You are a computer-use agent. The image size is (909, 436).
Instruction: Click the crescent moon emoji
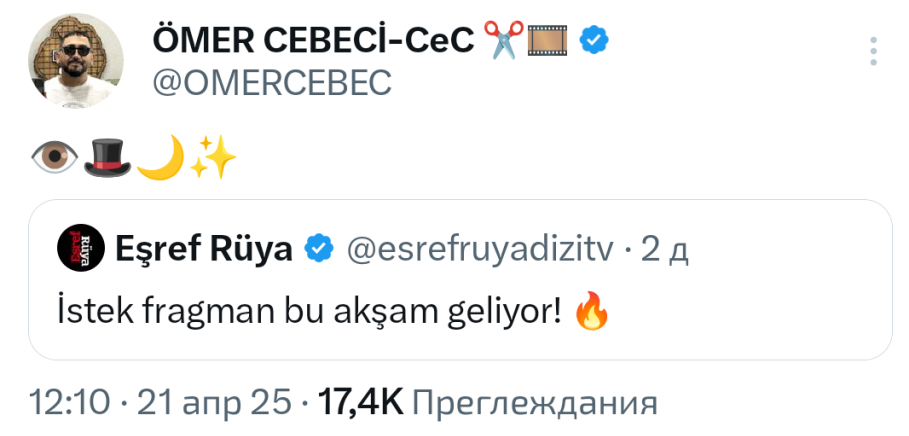160,158
